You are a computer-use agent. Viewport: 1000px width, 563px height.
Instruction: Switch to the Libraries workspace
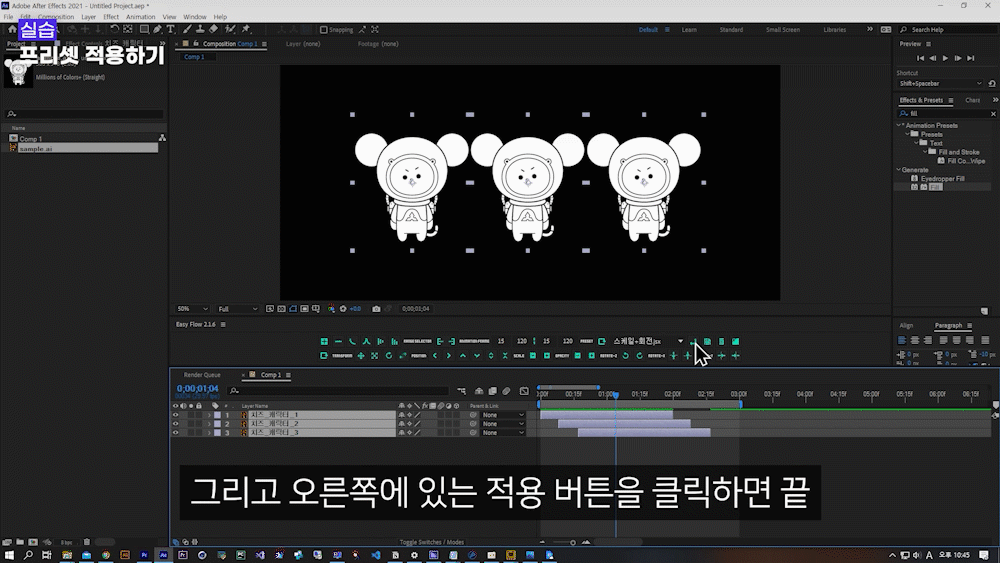[835, 30]
